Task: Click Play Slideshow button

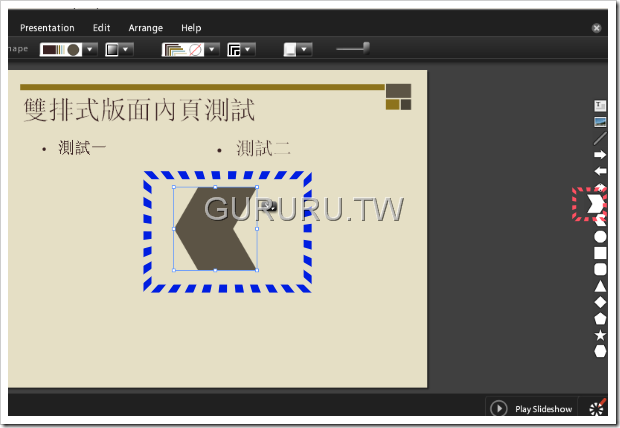Action: point(532,408)
